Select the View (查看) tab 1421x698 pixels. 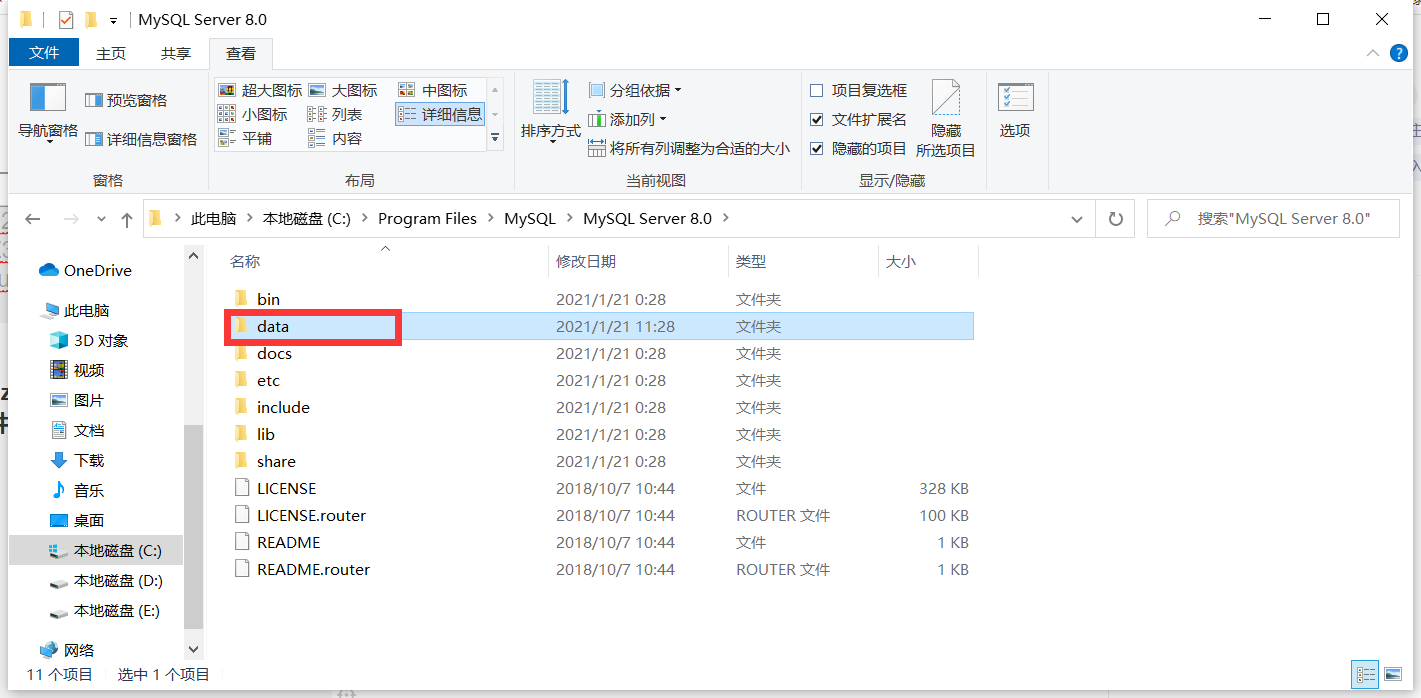(x=241, y=53)
